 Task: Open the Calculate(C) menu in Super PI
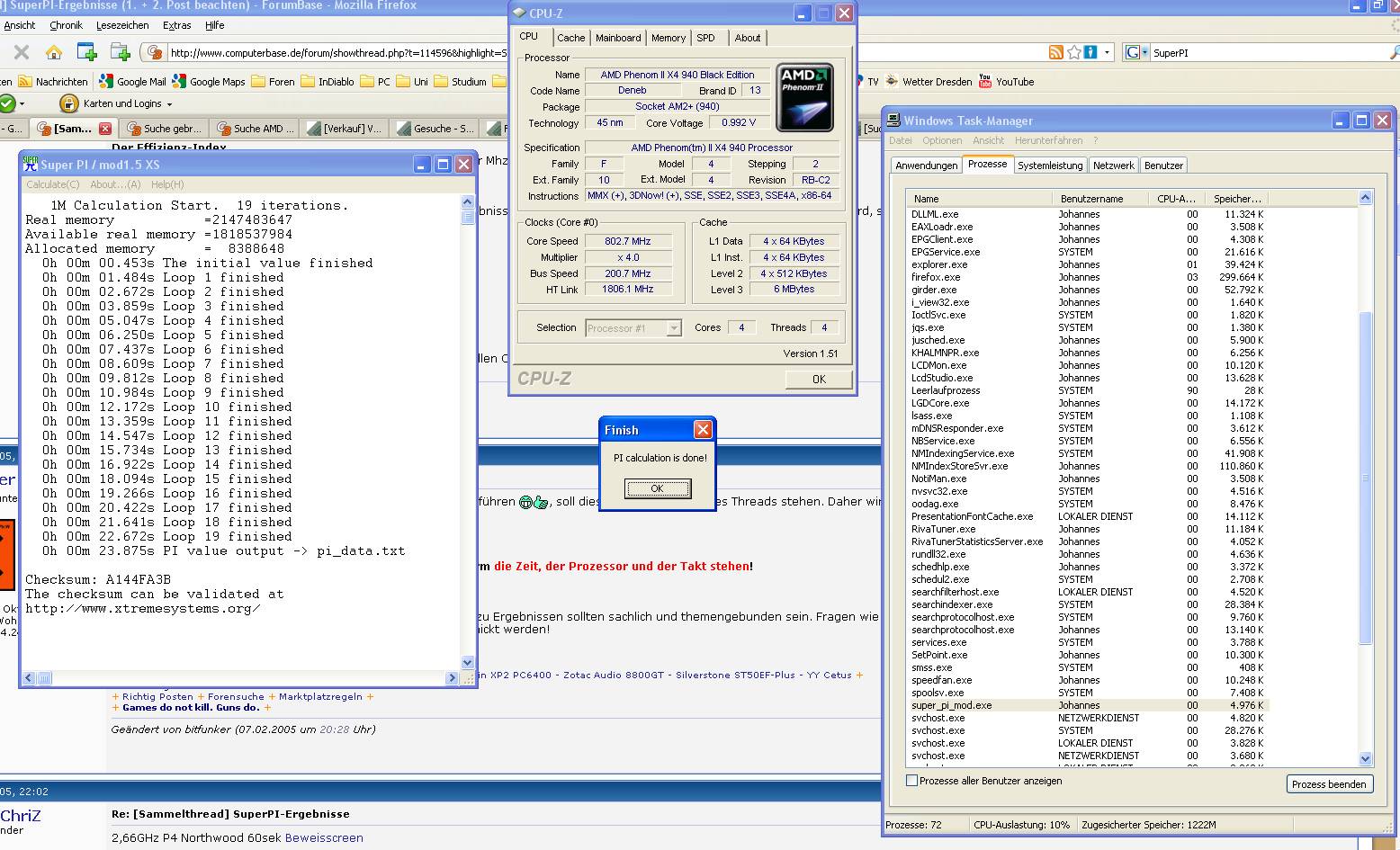(x=52, y=184)
